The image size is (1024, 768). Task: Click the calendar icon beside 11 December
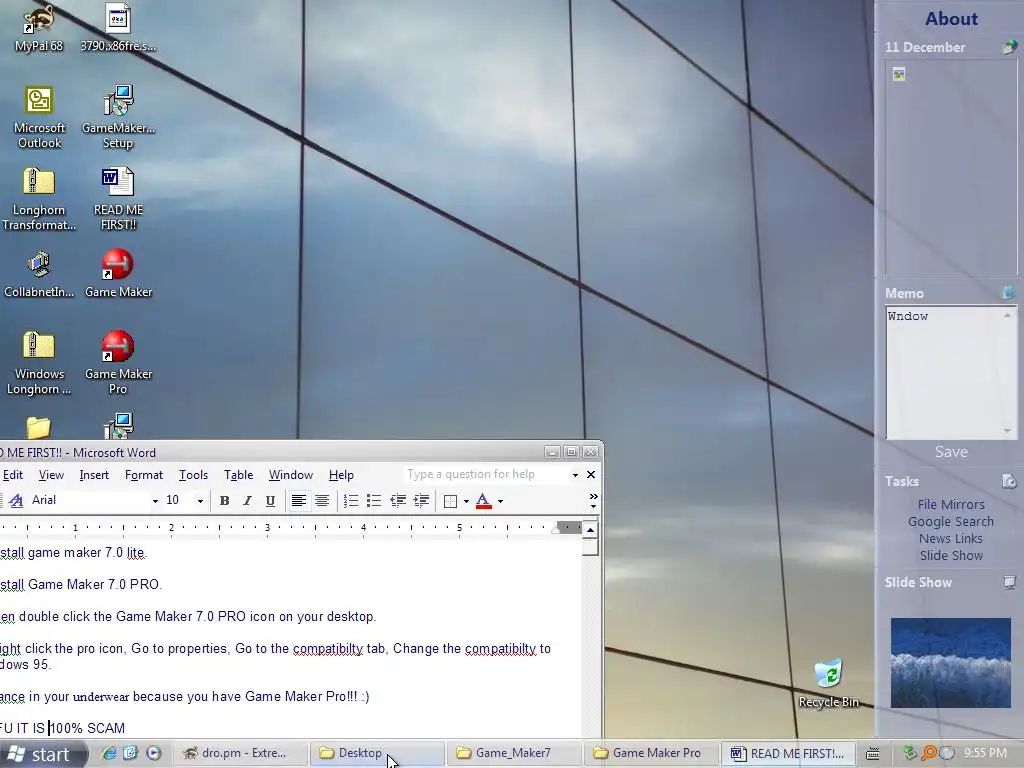pyautogui.click(x=1010, y=46)
